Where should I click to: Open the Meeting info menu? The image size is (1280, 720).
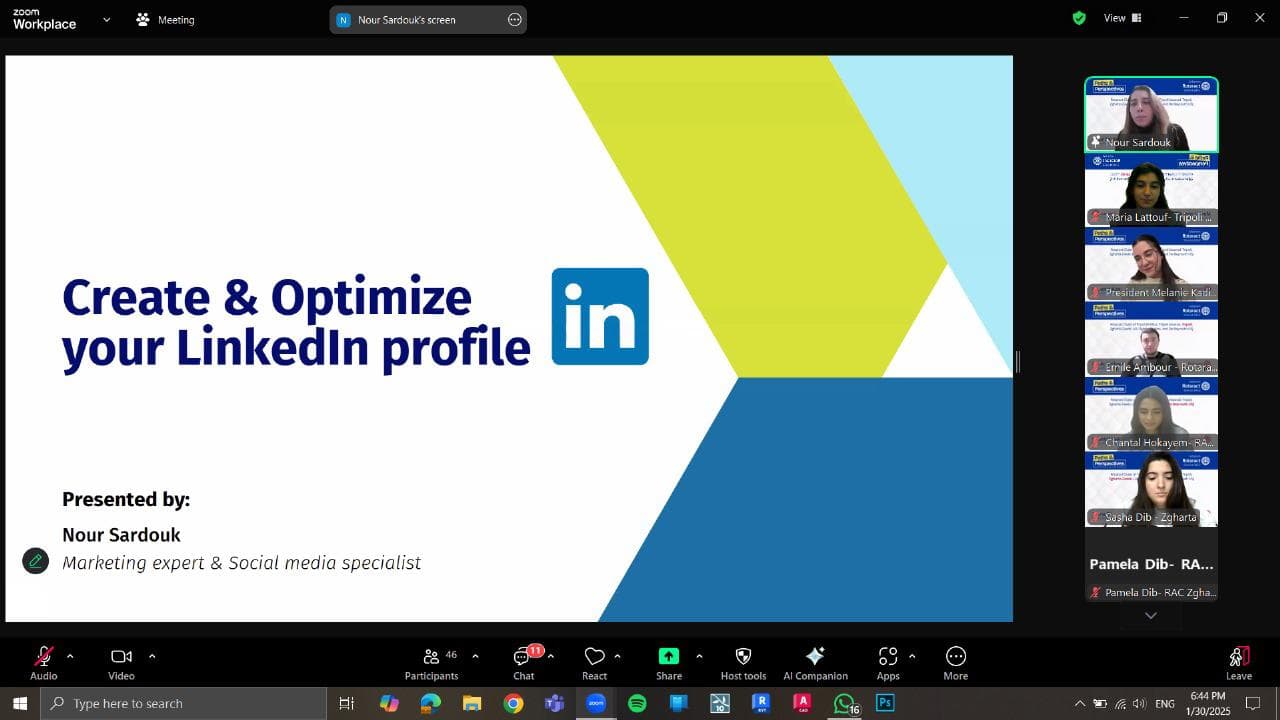(166, 20)
